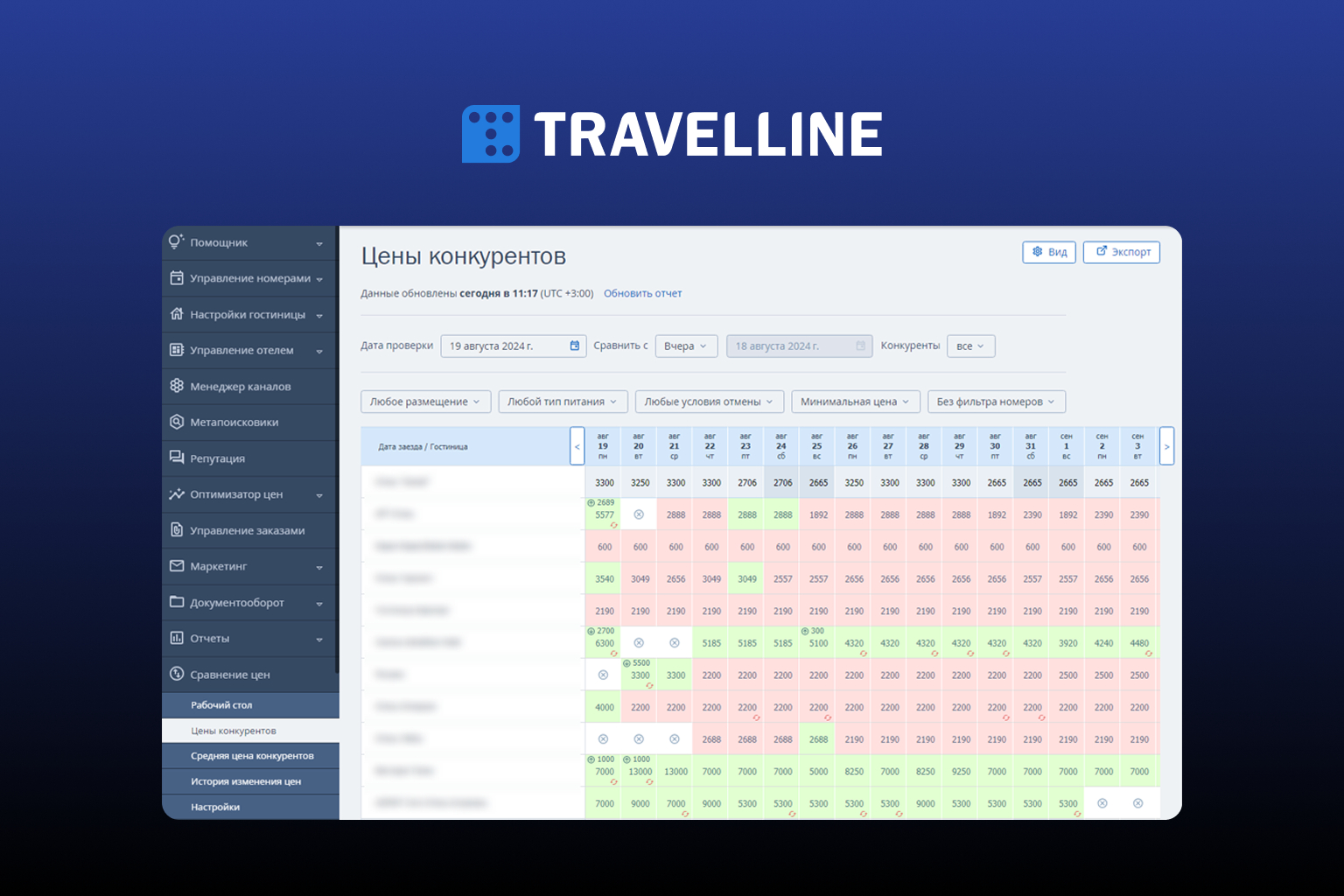Click the Управление заказами document icon
Viewport: 1344px width, 896px height.
[176, 529]
